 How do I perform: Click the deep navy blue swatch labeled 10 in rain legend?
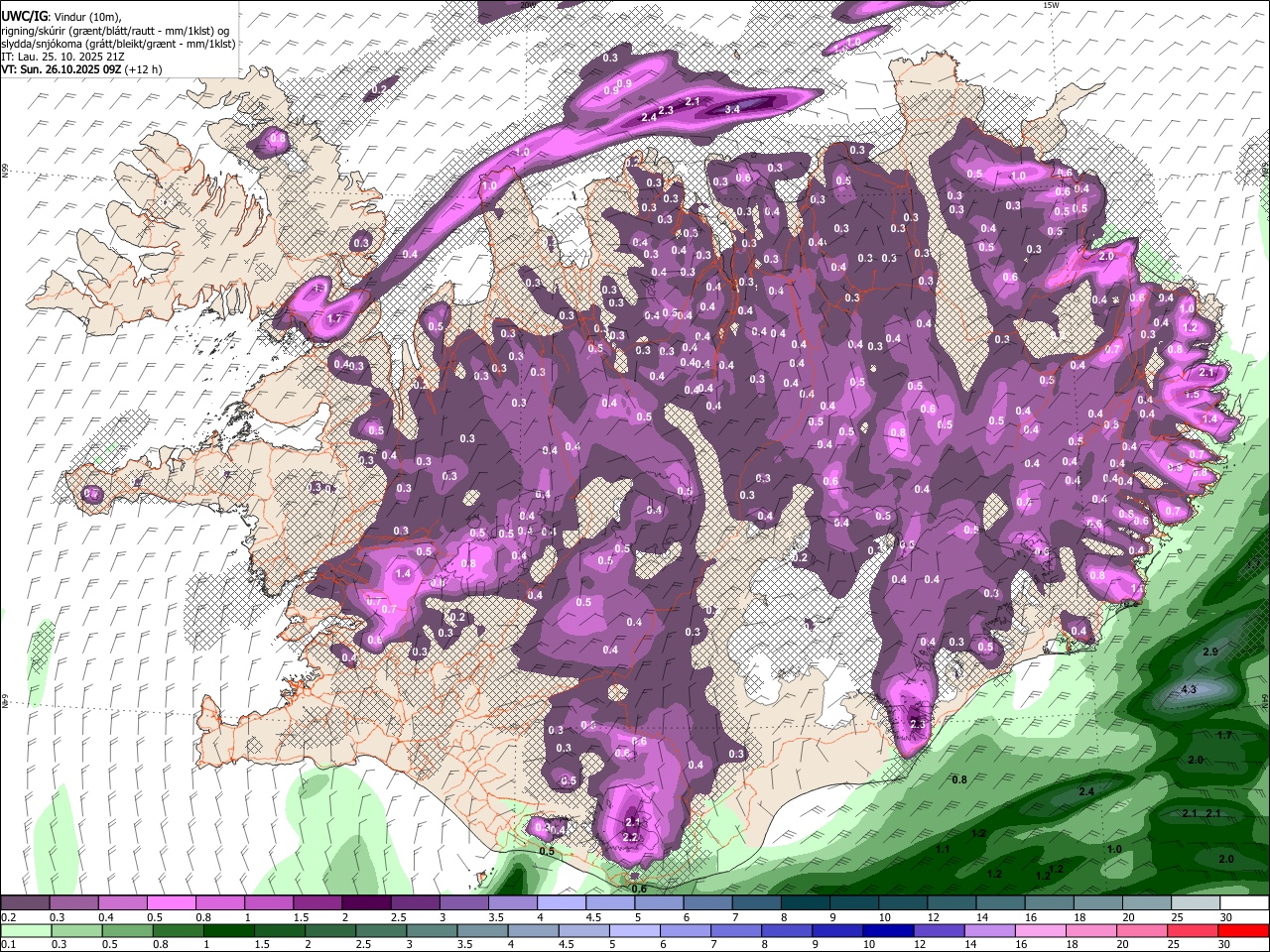point(888,930)
